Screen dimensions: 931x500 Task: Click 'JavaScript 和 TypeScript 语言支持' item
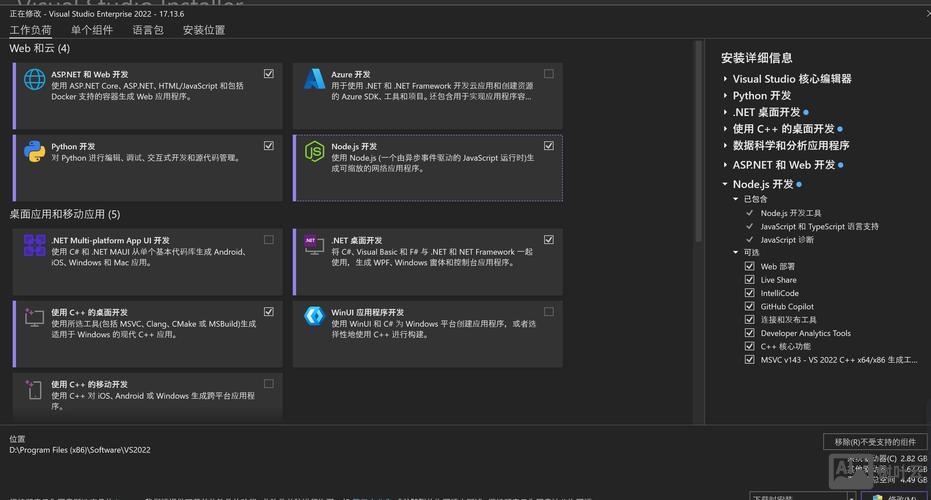click(x=819, y=226)
